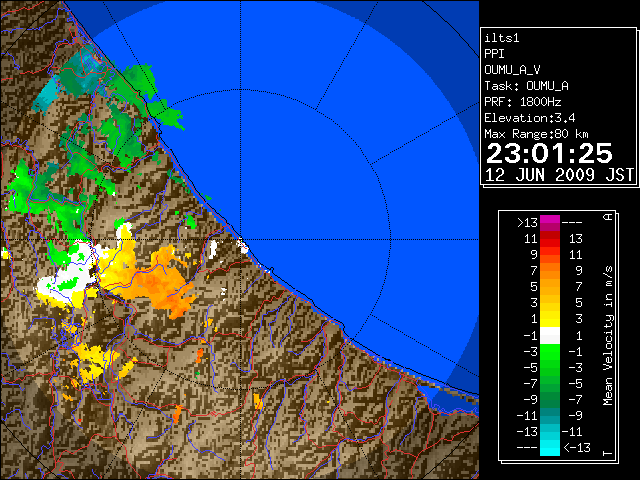The width and height of the screenshot is (640, 480).
Task: Click the yellow 1 to 3 legend swatch
Action: [x=550, y=319]
